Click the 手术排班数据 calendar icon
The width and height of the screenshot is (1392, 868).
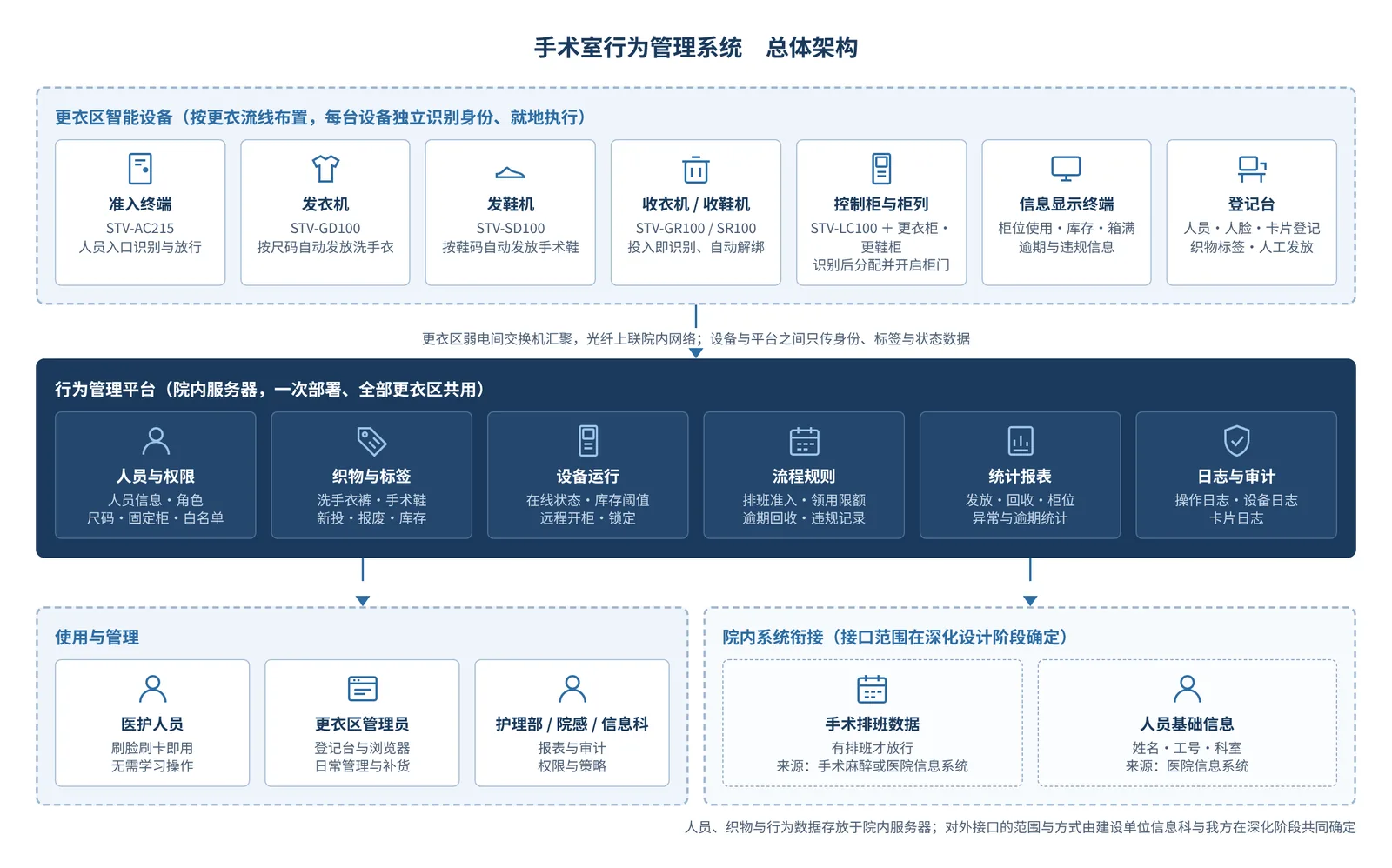(x=872, y=689)
